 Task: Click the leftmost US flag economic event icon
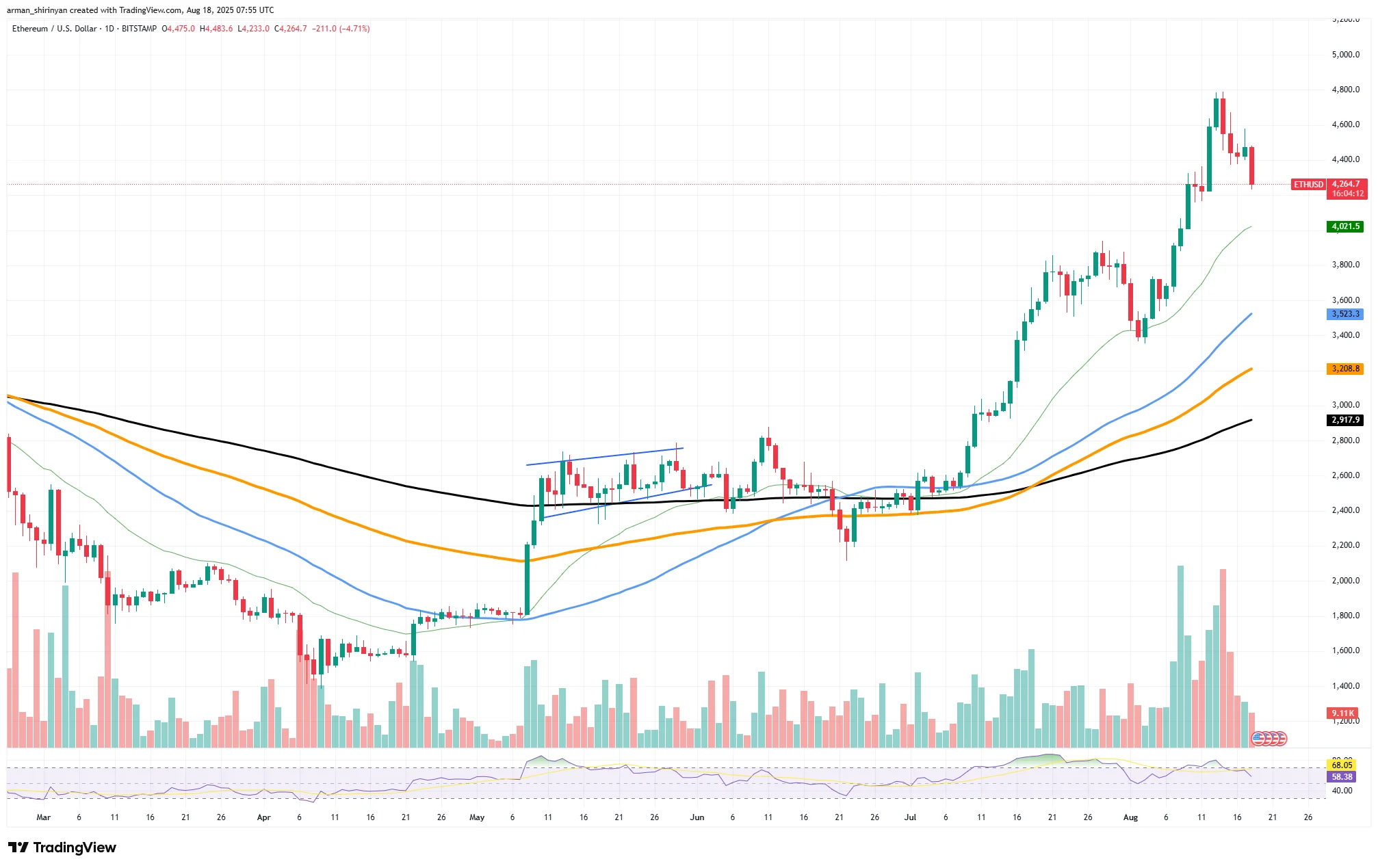pos(1258,738)
